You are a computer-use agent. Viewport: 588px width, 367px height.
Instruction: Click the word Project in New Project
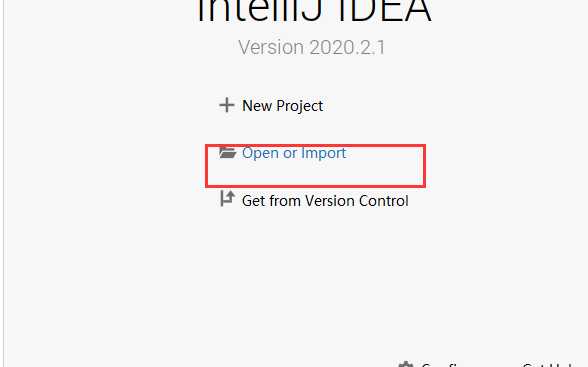click(x=299, y=106)
